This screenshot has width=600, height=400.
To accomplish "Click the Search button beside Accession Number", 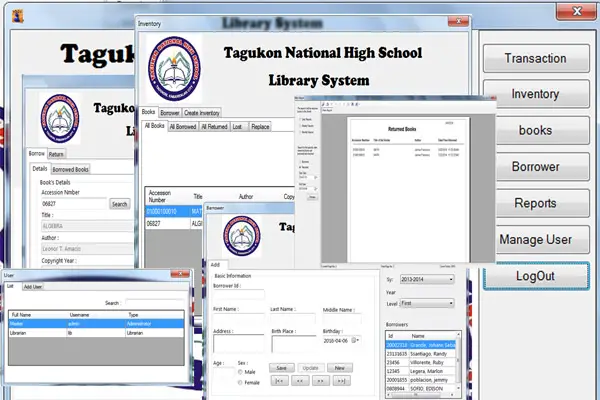I will (x=119, y=204).
